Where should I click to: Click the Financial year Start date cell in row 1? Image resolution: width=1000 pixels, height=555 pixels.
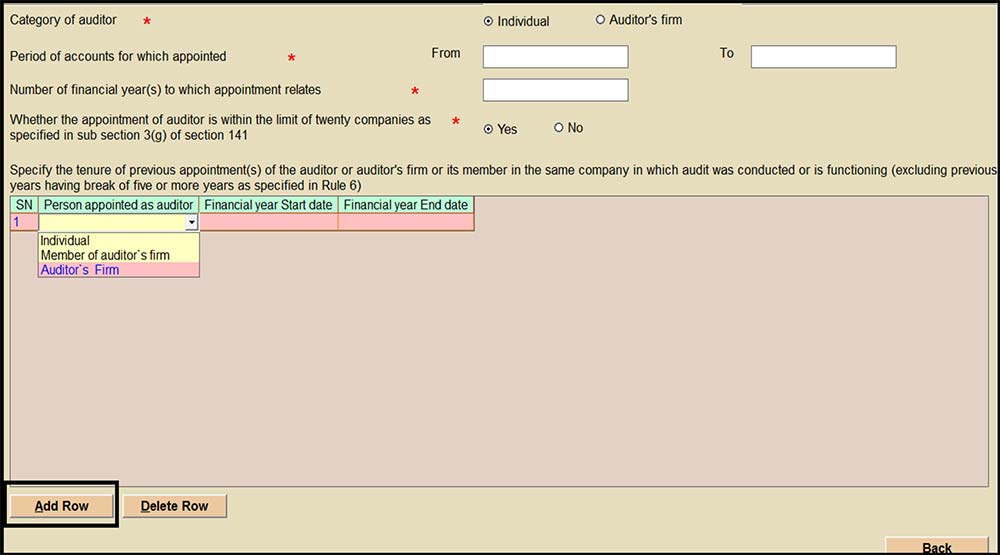(x=269, y=222)
